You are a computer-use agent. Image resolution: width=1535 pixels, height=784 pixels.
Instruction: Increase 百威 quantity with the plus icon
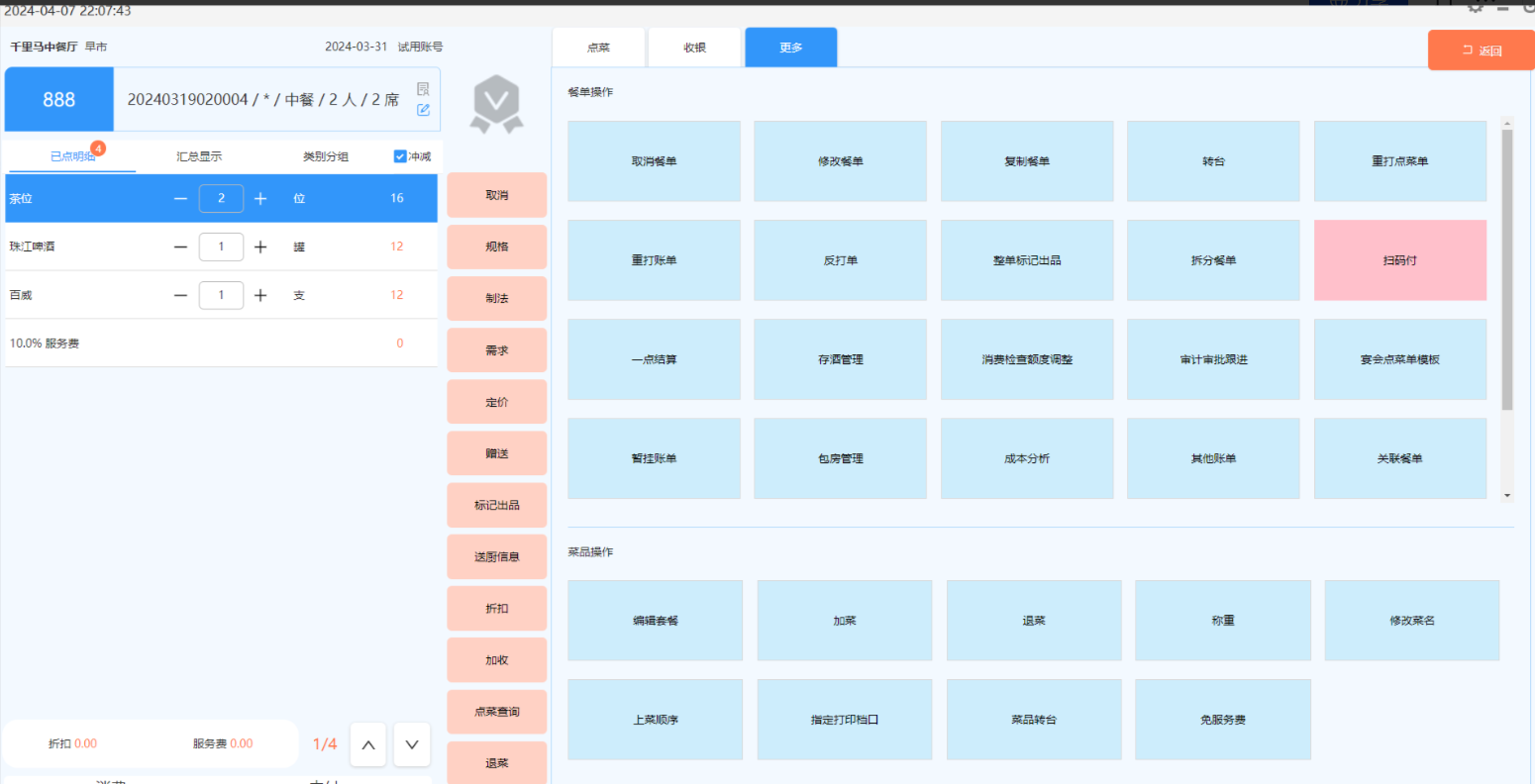click(x=260, y=295)
